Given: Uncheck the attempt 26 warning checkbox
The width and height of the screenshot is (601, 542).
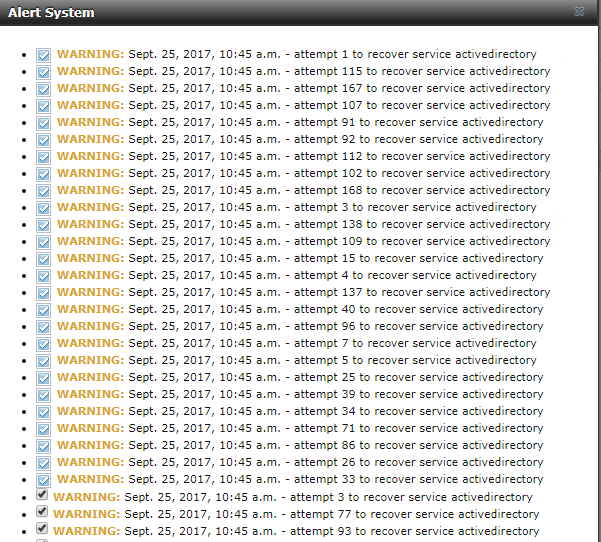Looking at the screenshot, I should pyautogui.click(x=43, y=463).
